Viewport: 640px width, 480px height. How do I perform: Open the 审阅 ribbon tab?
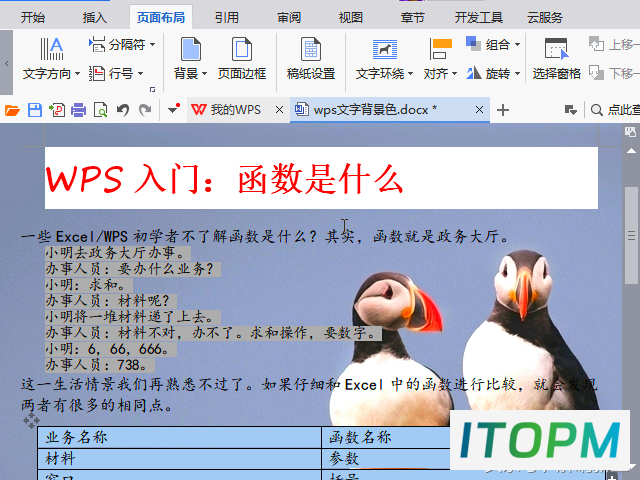click(289, 18)
